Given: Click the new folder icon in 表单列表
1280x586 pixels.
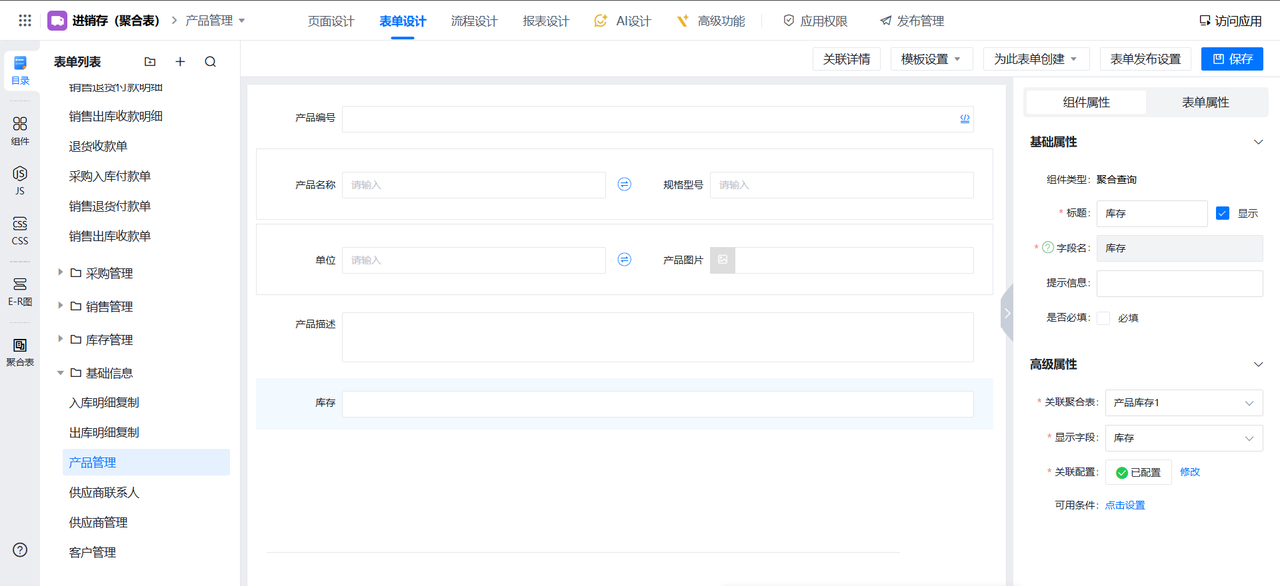Looking at the screenshot, I should click(150, 62).
